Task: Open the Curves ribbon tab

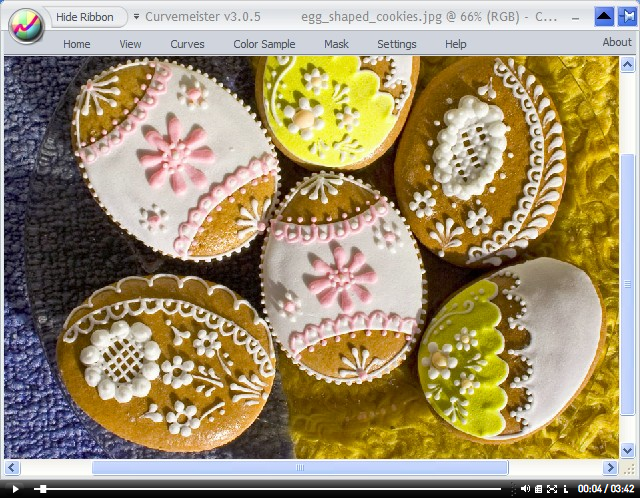Action: point(187,44)
